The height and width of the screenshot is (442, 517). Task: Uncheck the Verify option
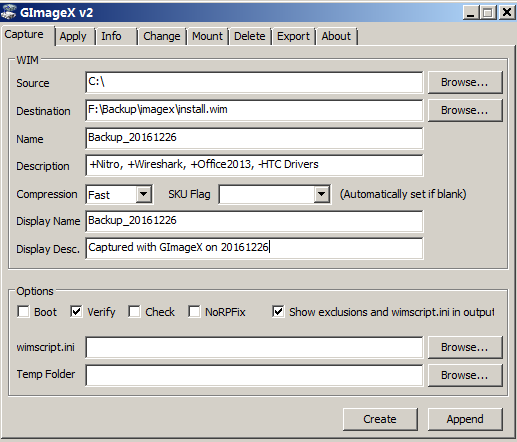click(76, 312)
